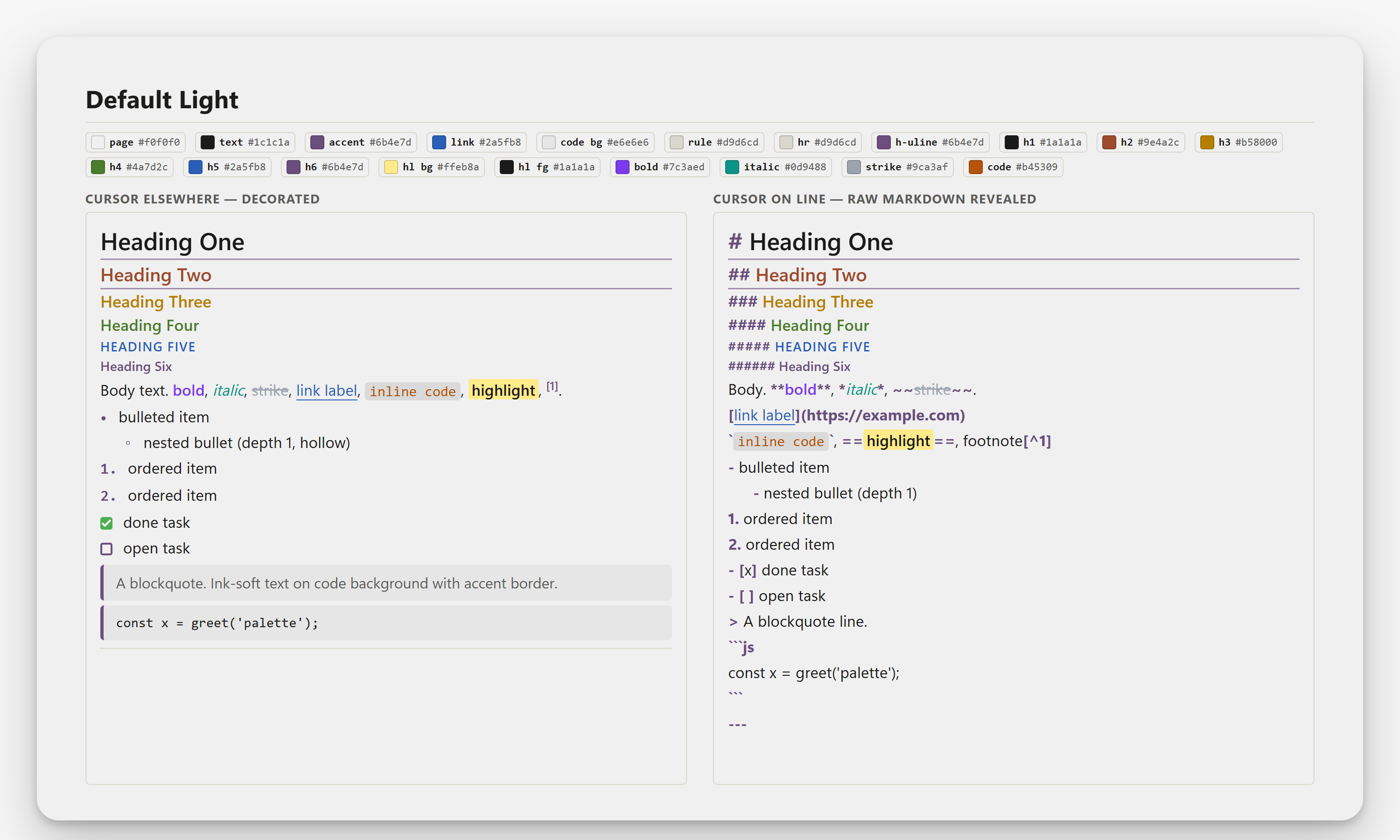
Task: Choose the bold #7c3aed swatch
Action: [x=660, y=167]
